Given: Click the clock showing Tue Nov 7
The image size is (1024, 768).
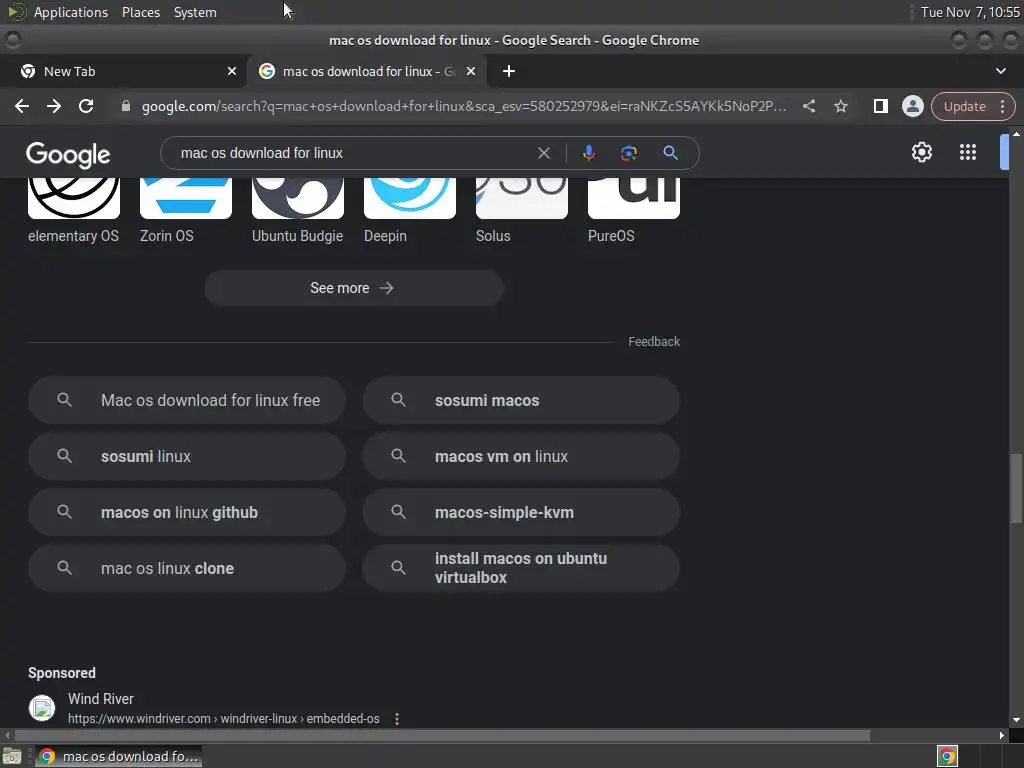Looking at the screenshot, I should [970, 12].
